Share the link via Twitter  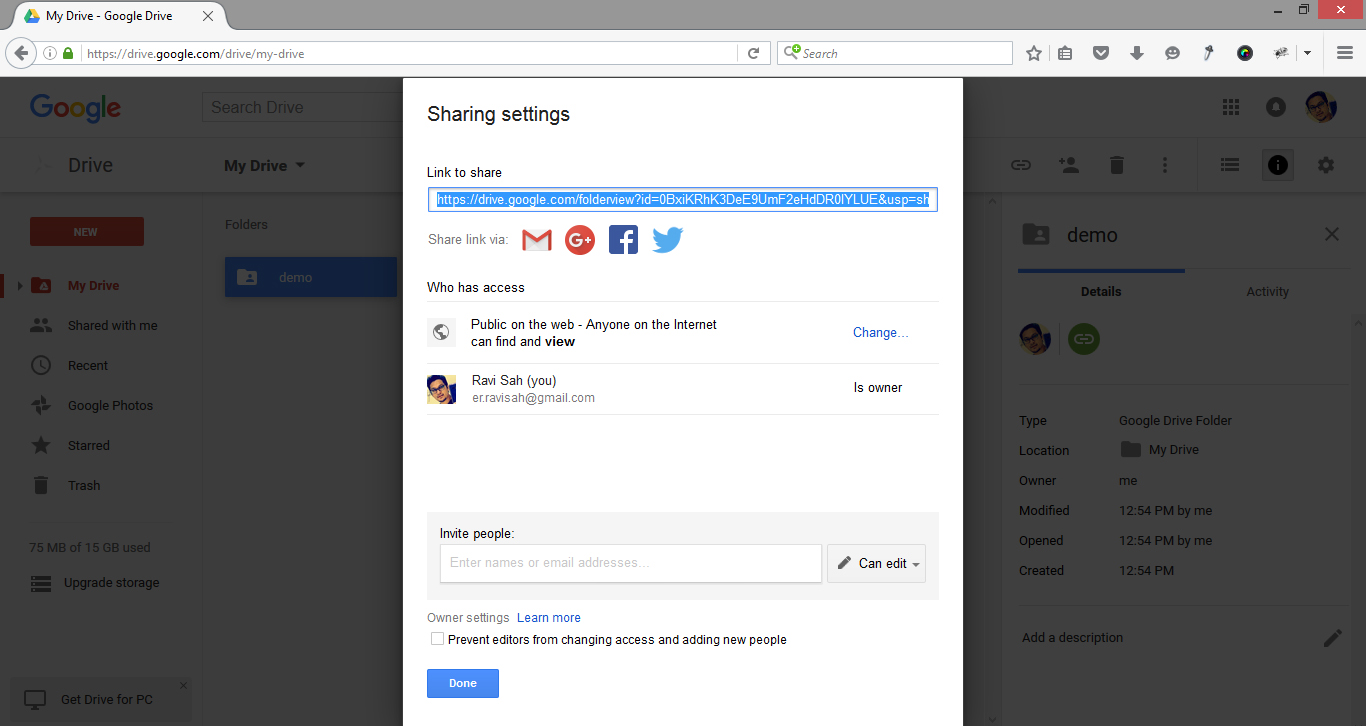pyautogui.click(x=667, y=239)
